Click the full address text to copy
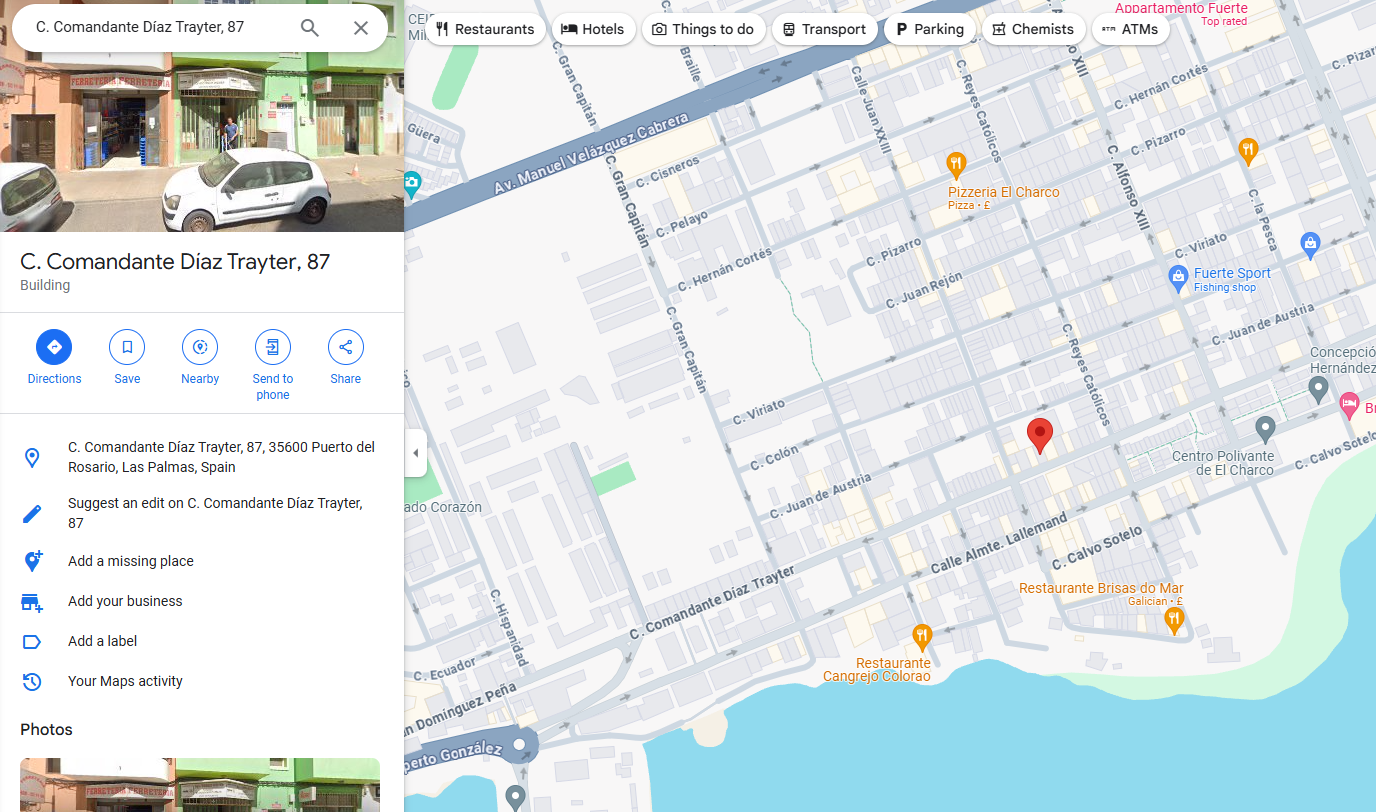This screenshot has height=812, width=1376. [221, 457]
